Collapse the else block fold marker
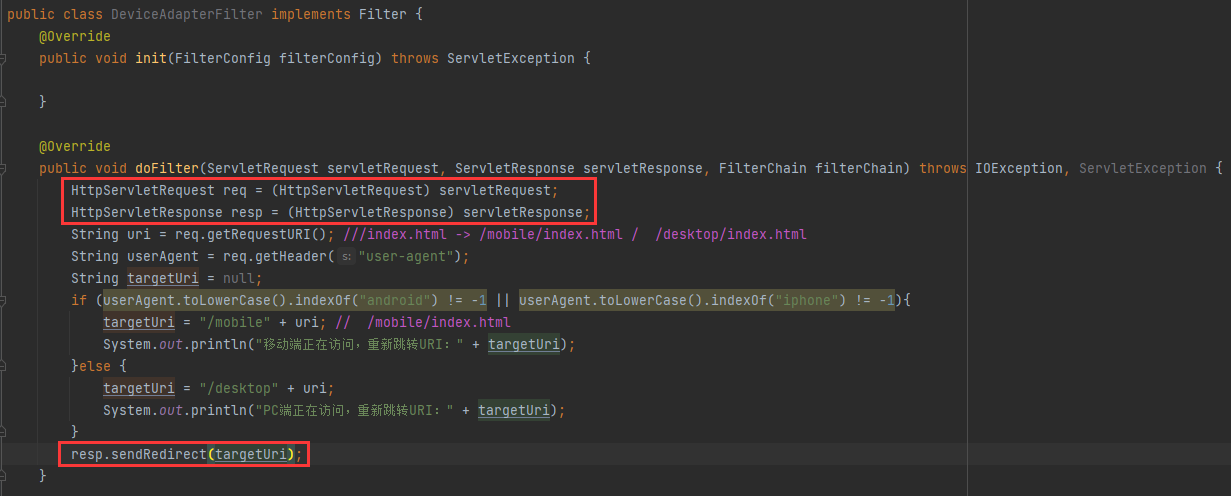This screenshot has height=496, width=1231. 3,366
